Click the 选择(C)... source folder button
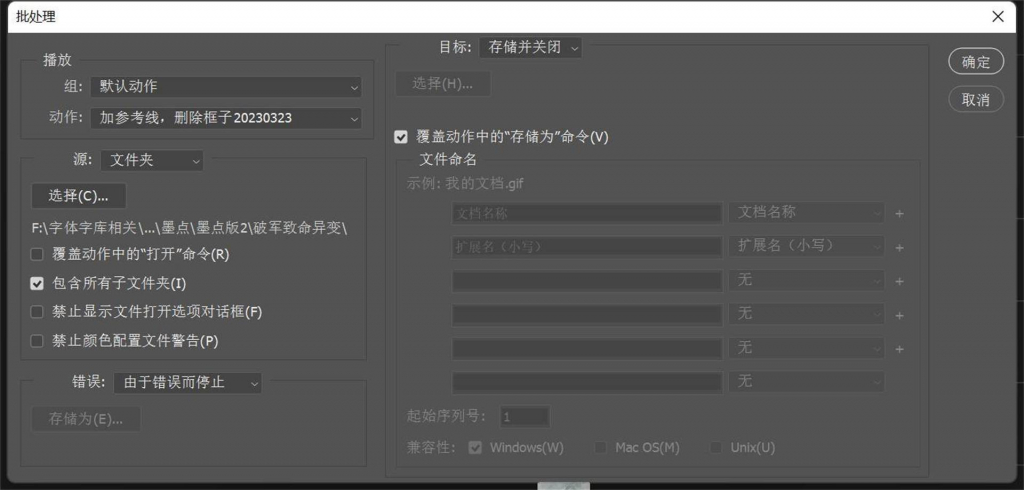 (78, 195)
